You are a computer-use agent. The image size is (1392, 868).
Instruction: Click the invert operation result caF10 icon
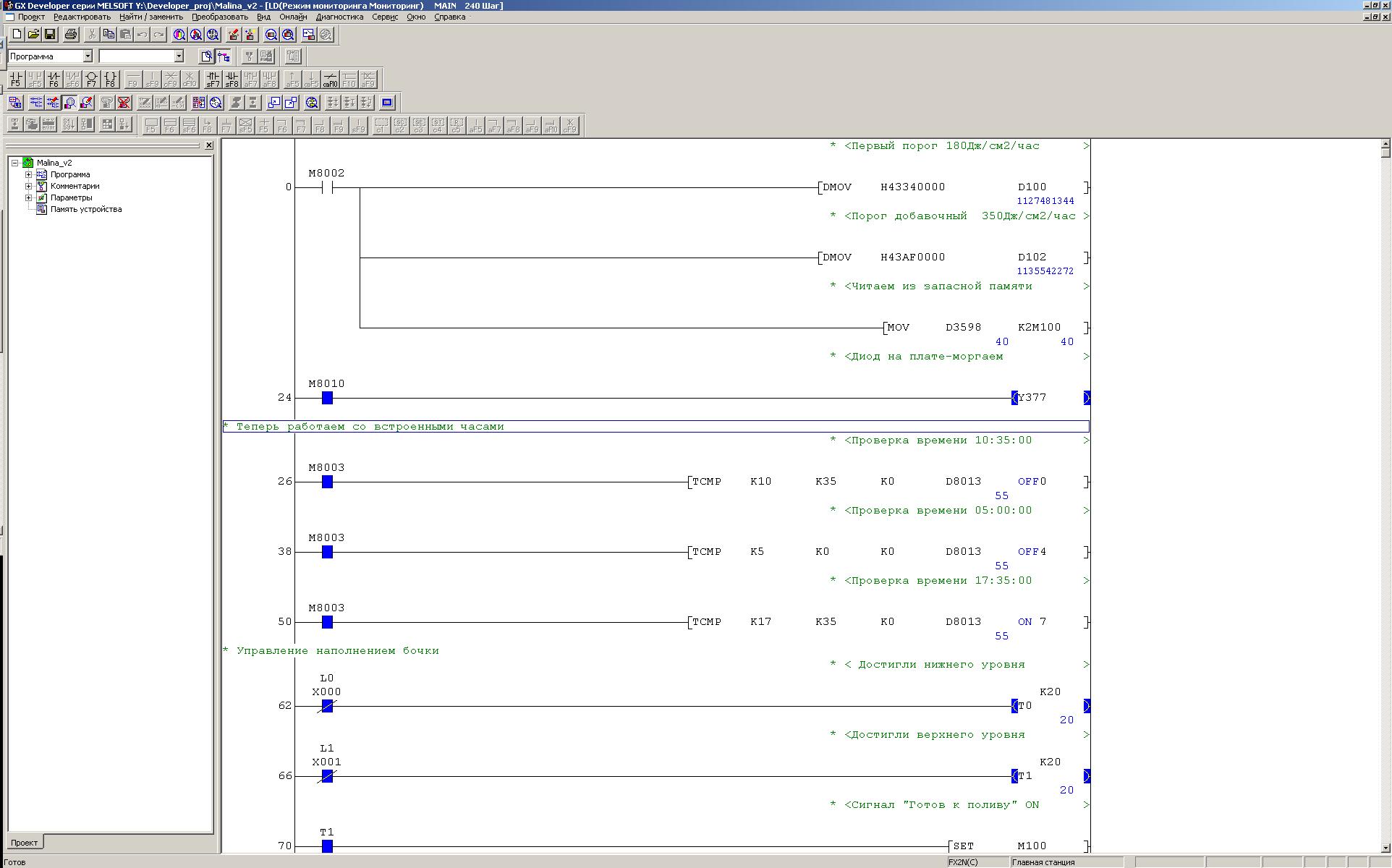click(330, 79)
